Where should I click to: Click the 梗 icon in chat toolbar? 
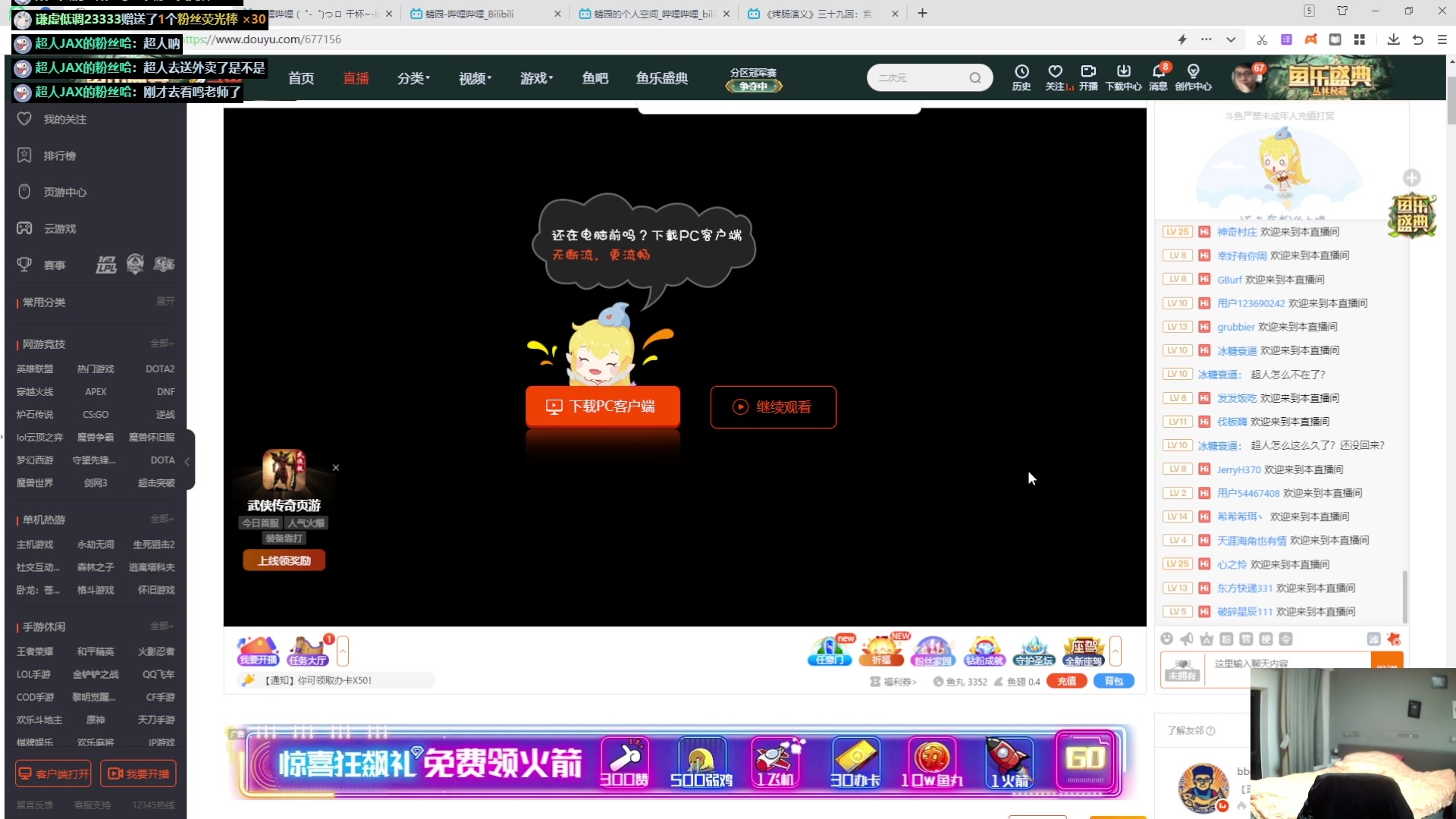click(1266, 639)
